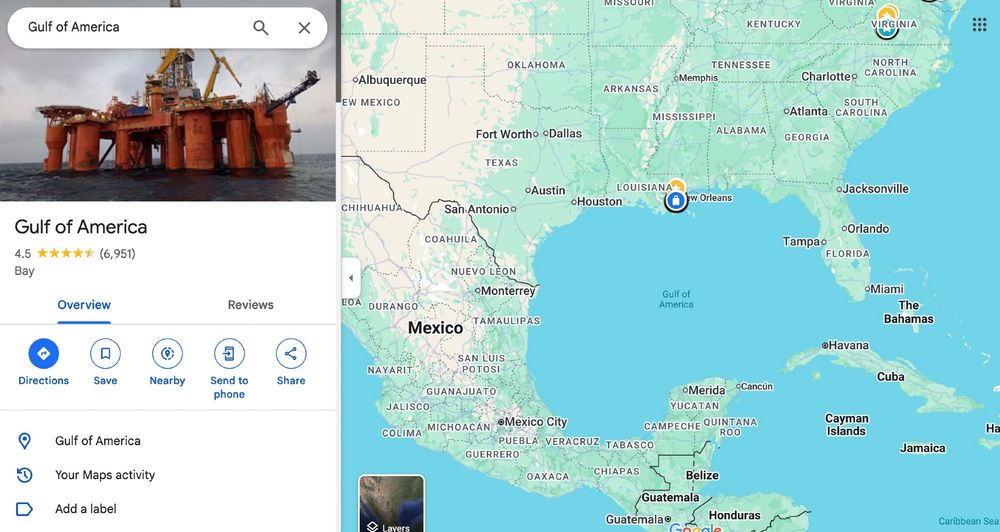Open the 6,951 reviews count
This screenshot has height=532, width=1000.
(117, 254)
